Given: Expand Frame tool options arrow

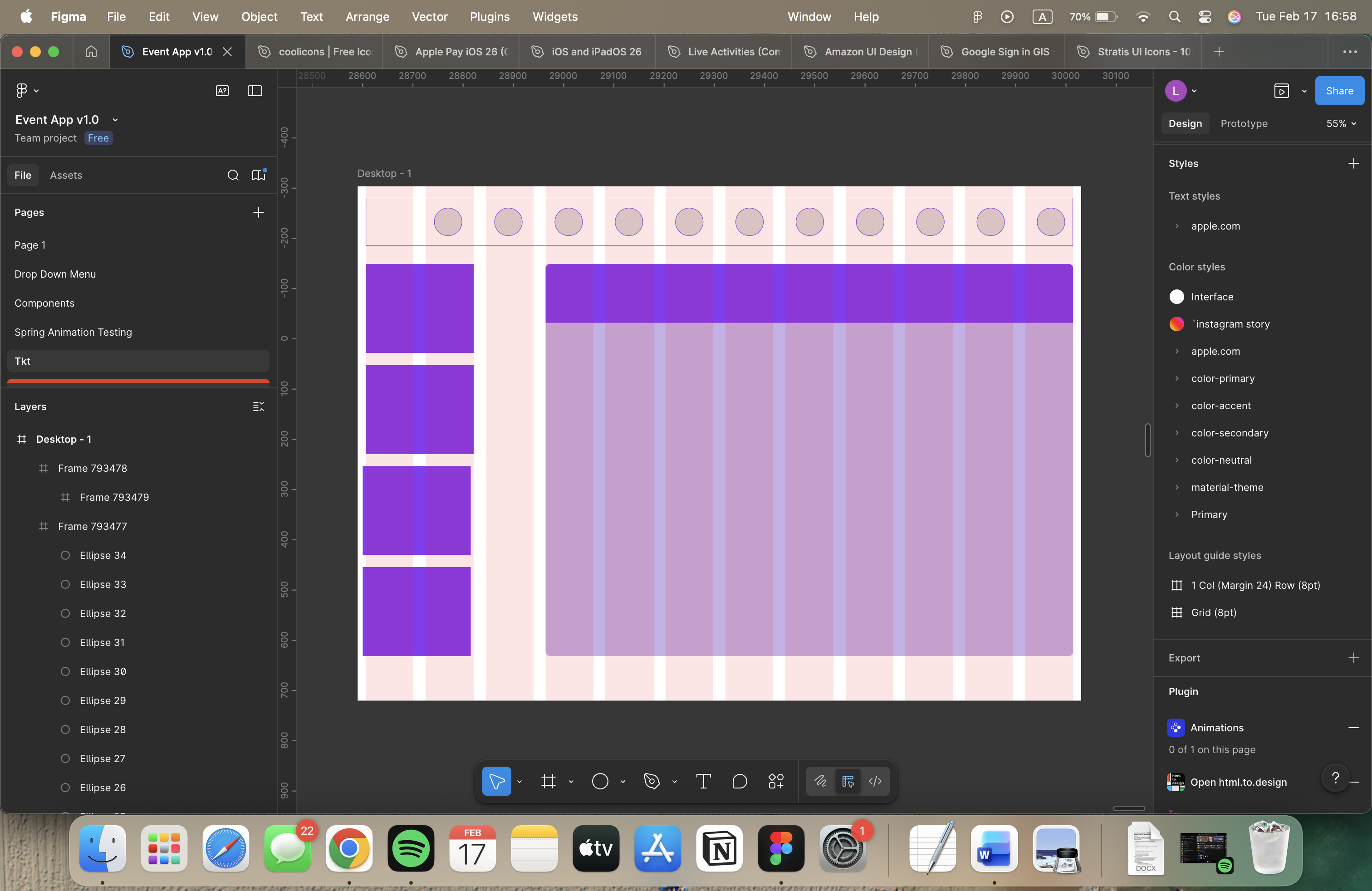Looking at the screenshot, I should pyautogui.click(x=571, y=782).
